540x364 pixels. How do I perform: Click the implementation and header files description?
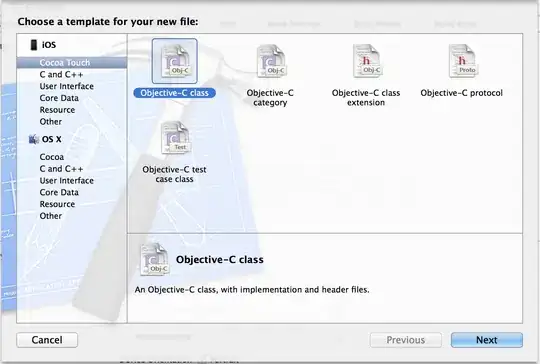pos(252,290)
